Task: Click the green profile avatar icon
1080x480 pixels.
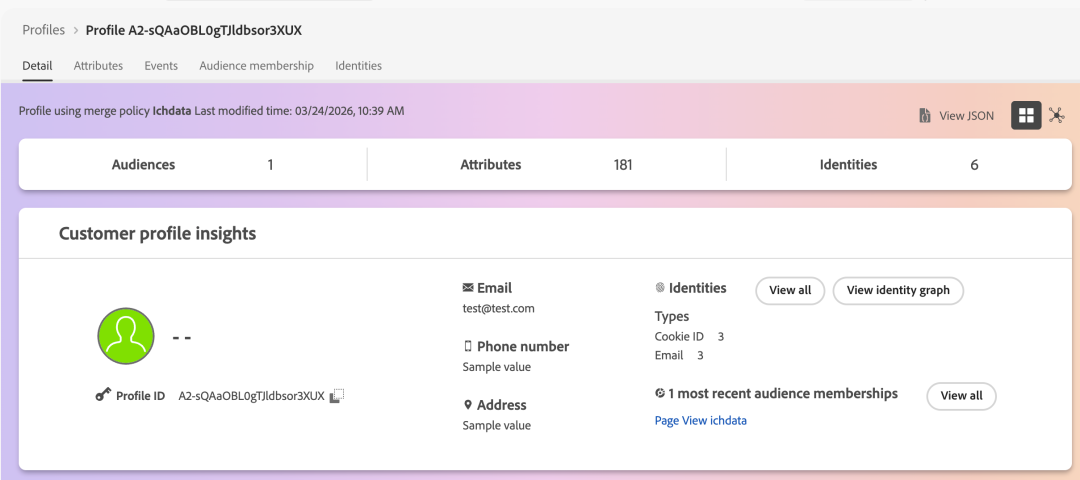Action: (x=126, y=336)
